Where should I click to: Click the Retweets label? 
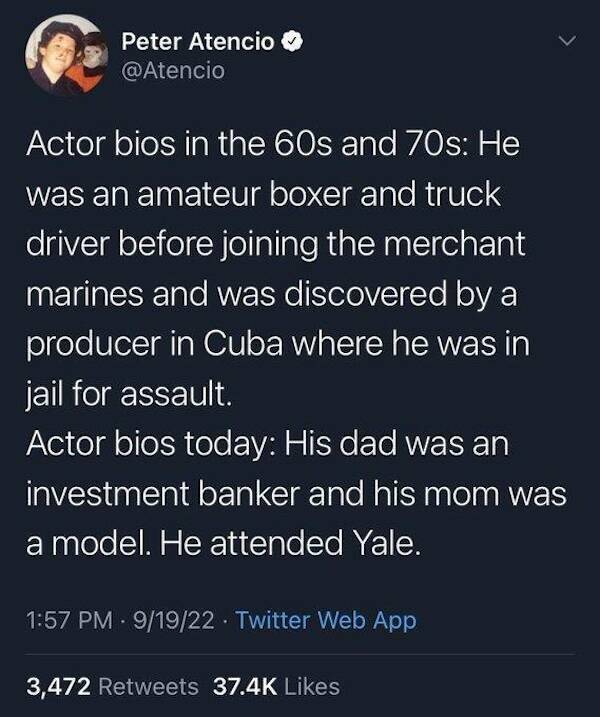[x=150, y=686]
